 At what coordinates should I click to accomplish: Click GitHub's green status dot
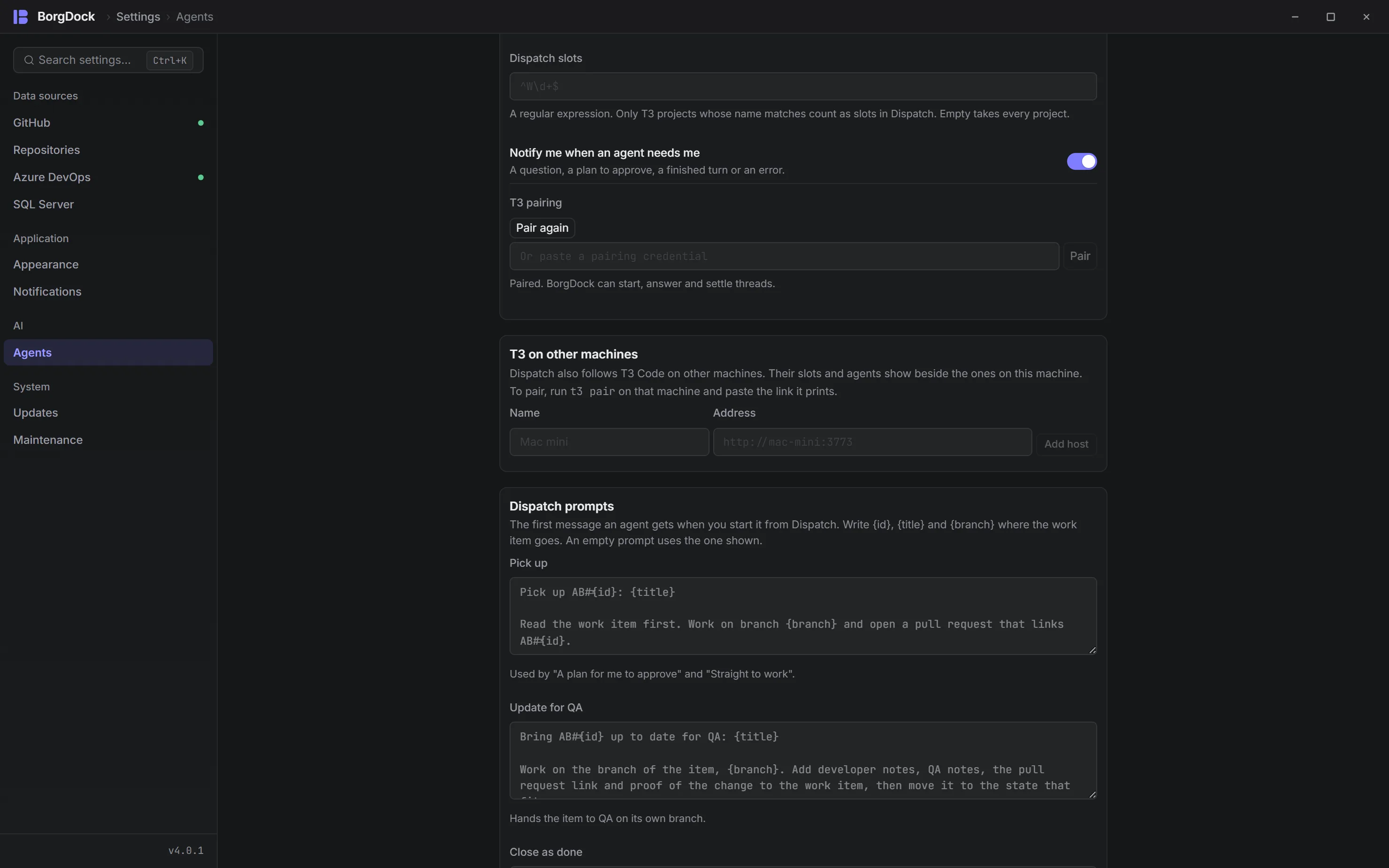pyautogui.click(x=201, y=123)
